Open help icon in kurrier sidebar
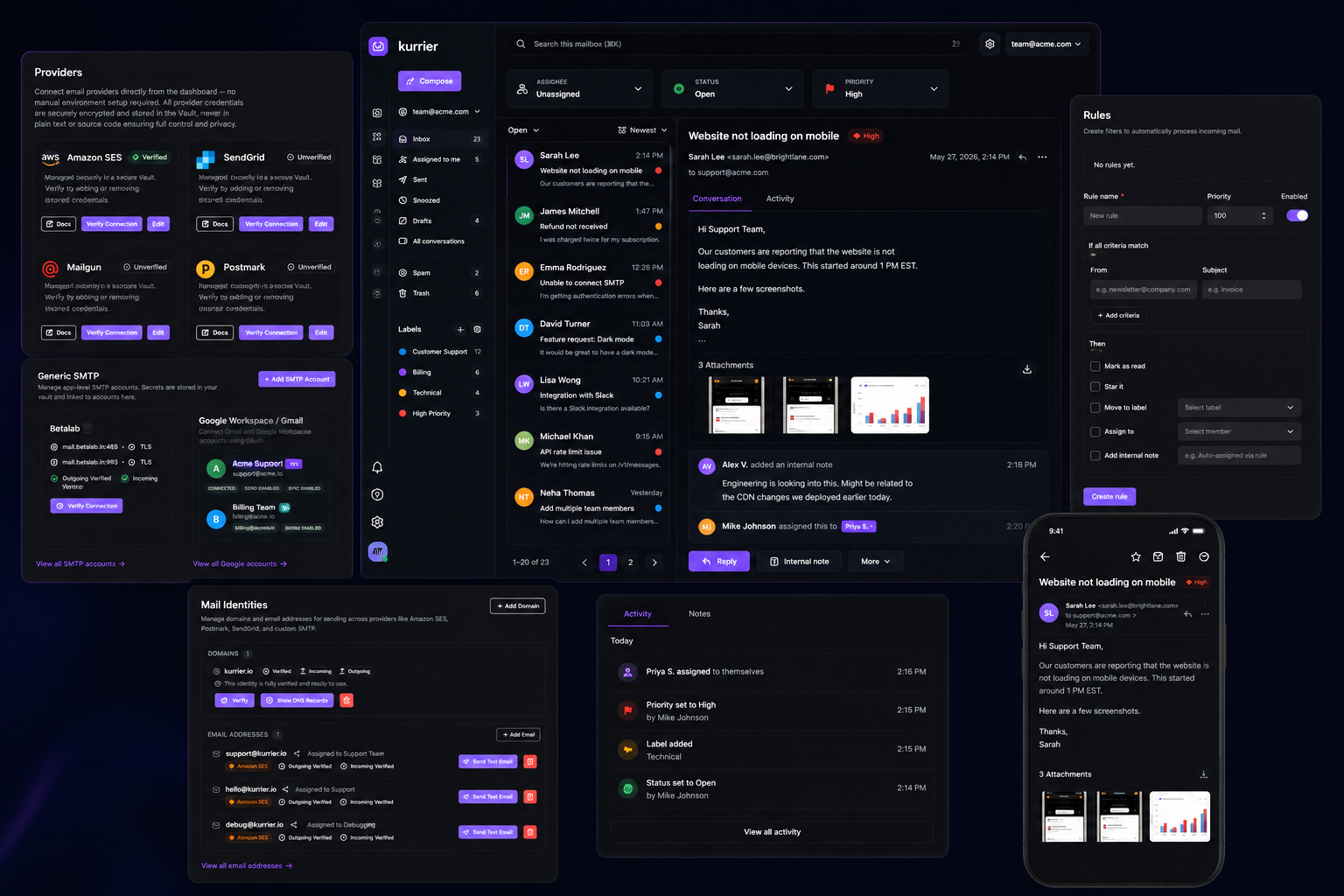The height and width of the screenshot is (896, 1344). click(x=377, y=494)
